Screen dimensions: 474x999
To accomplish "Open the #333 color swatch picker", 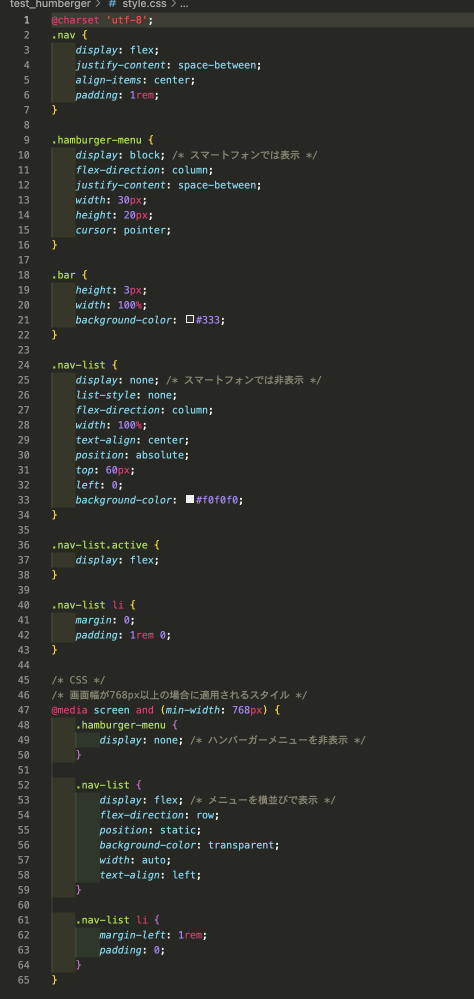I will tap(190, 319).
